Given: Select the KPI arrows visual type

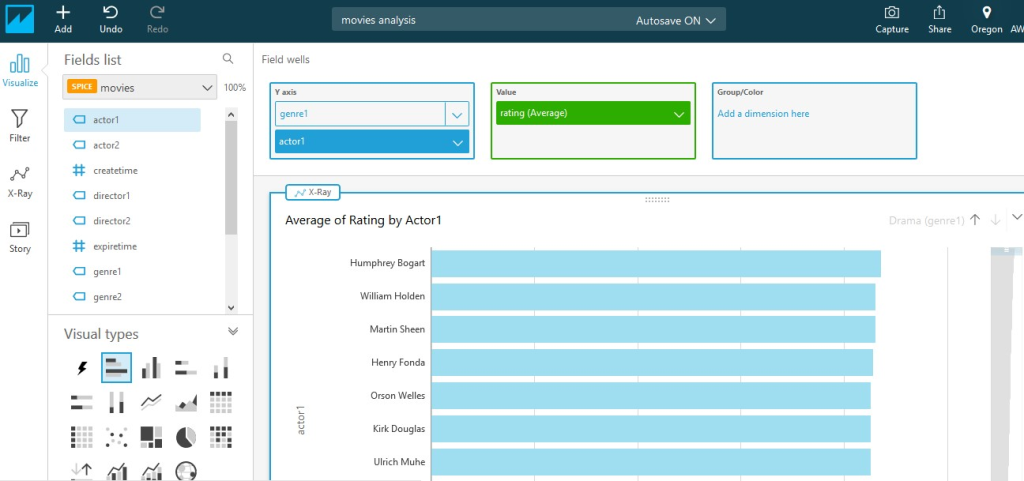Looking at the screenshot, I should point(82,471).
